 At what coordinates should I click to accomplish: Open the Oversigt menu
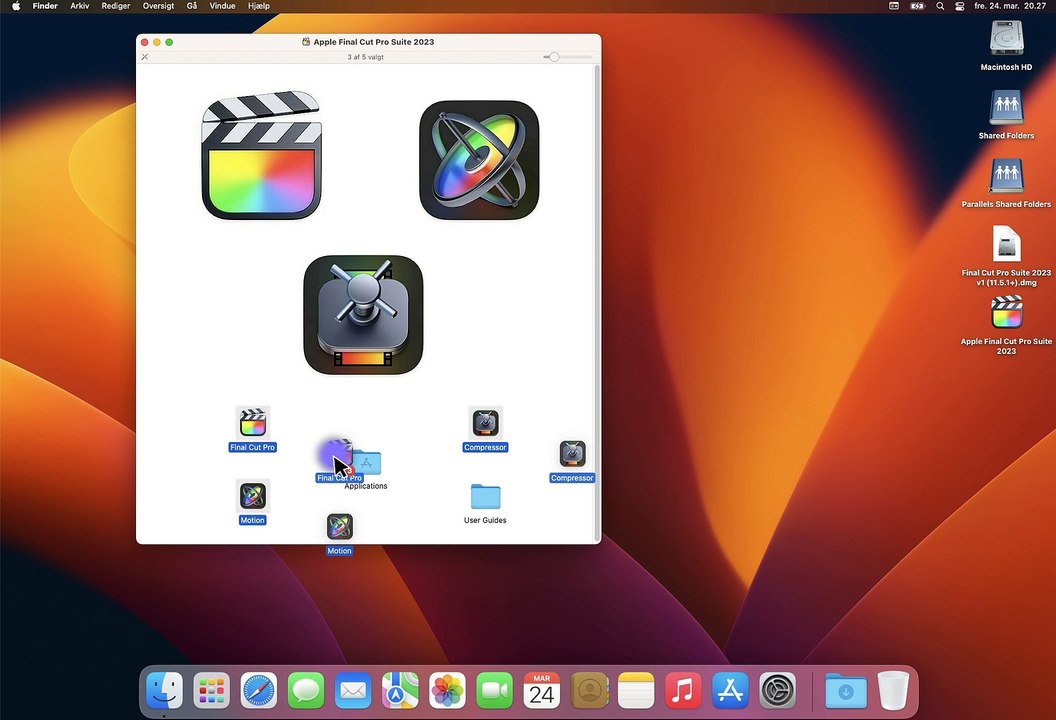pos(158,6)
